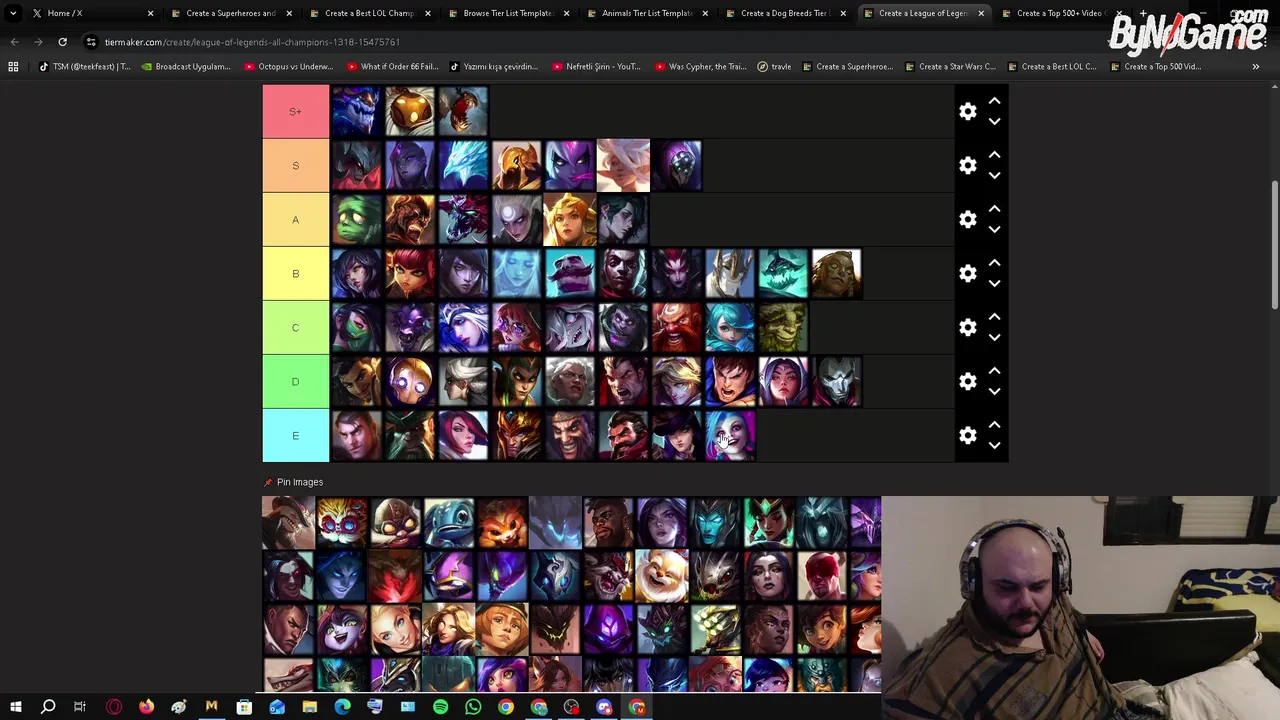Select the pumpkin-head champion in S+ tier
Image resolution: width=1280 pixels, height=720 pixels.
click(x=410, y=111)
